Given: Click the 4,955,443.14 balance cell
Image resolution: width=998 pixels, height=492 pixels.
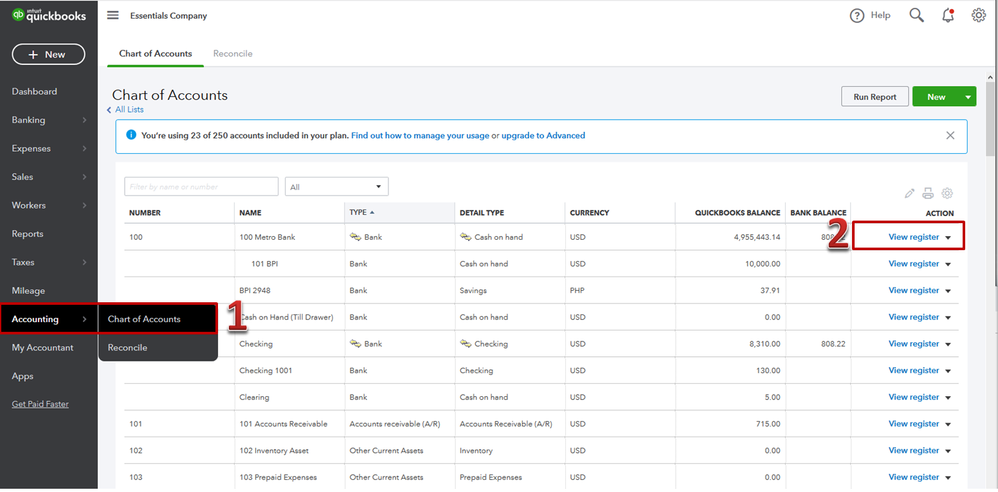Looking at the screenshot, I should point(756,237).
